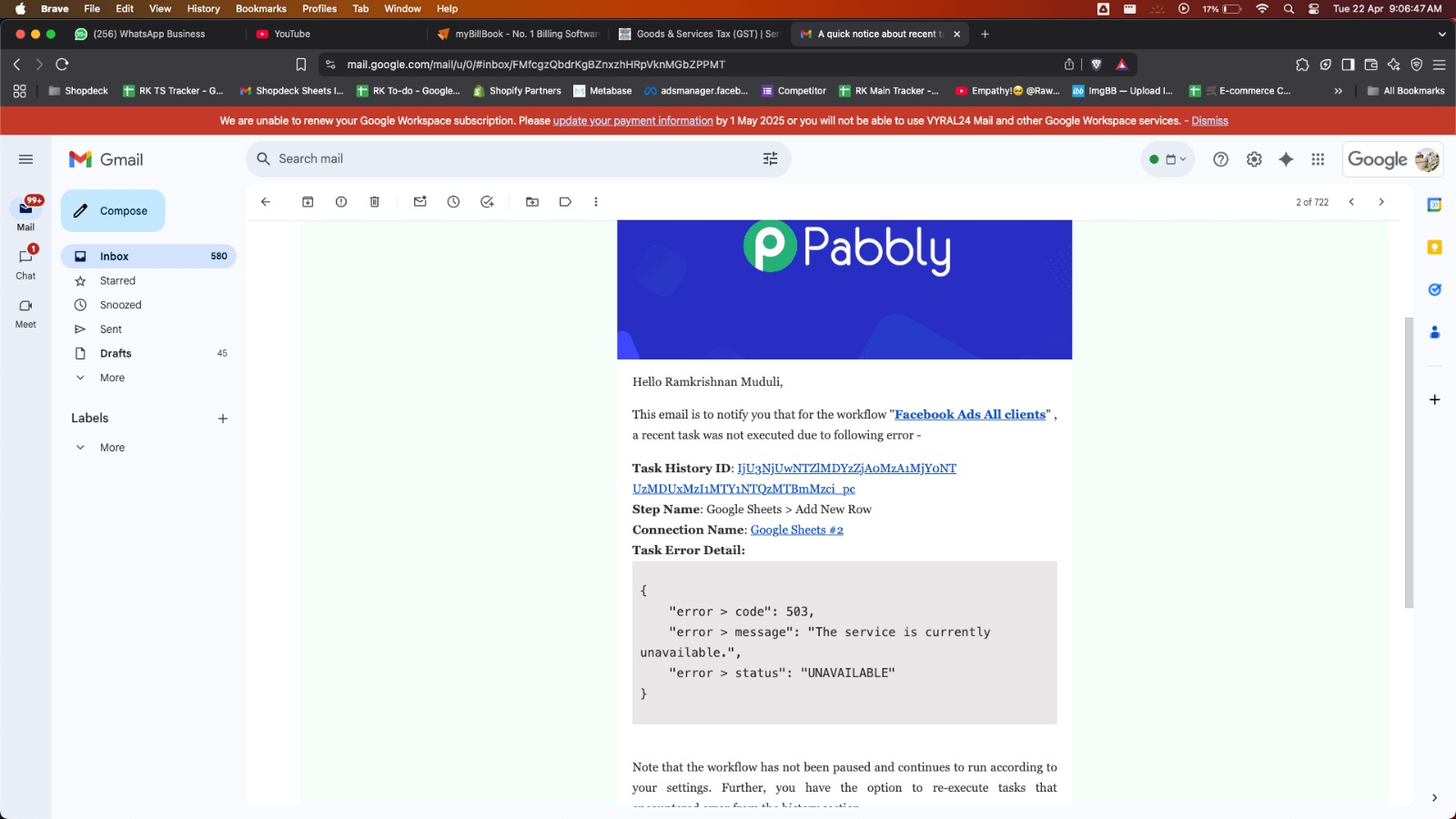Compose a new email
The height and width of the screenshot is (819, 1456).
[x=113, y=211]
